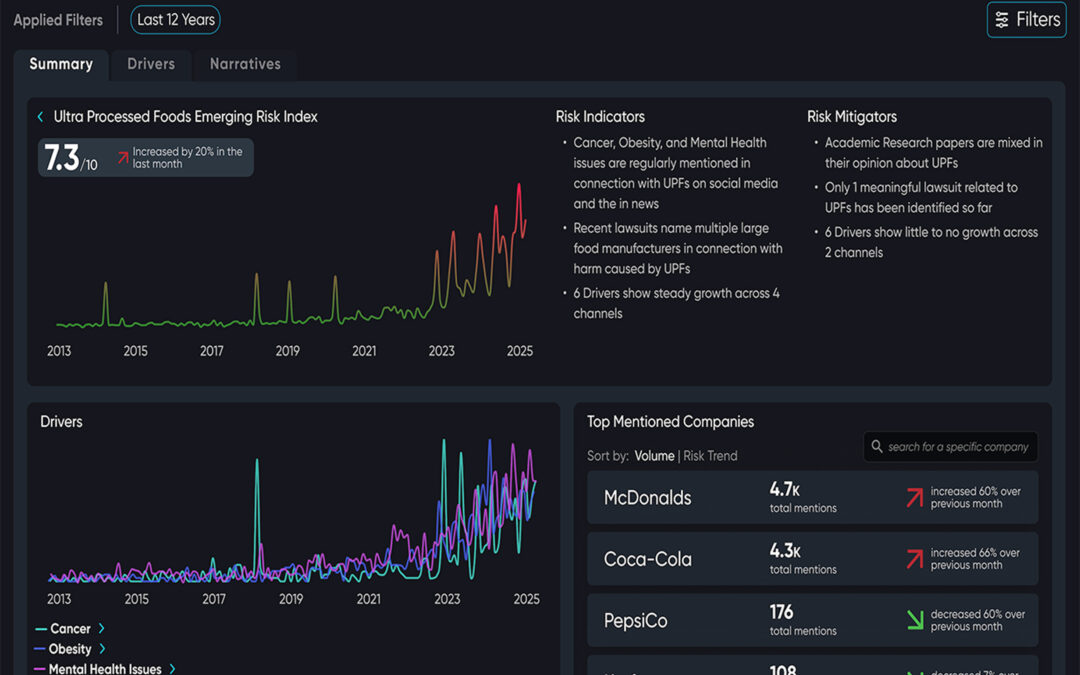Sort companies by Volume
Screen dimensions: 1080x675
(654, 456)
